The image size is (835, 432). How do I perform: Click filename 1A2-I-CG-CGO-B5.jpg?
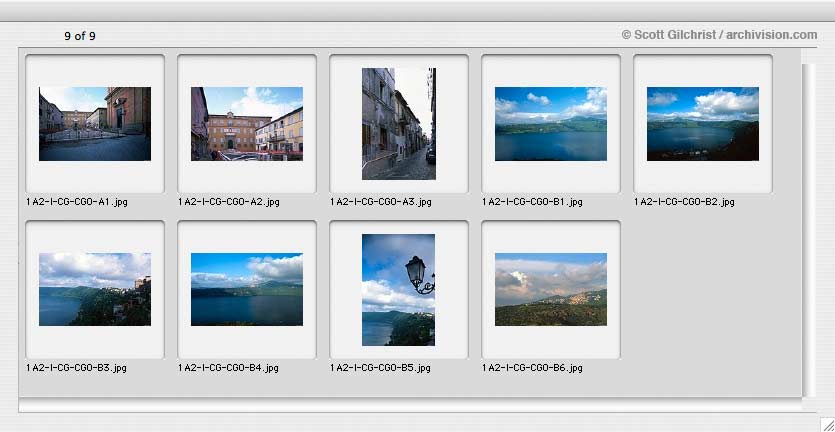click(x=381, y=368)
